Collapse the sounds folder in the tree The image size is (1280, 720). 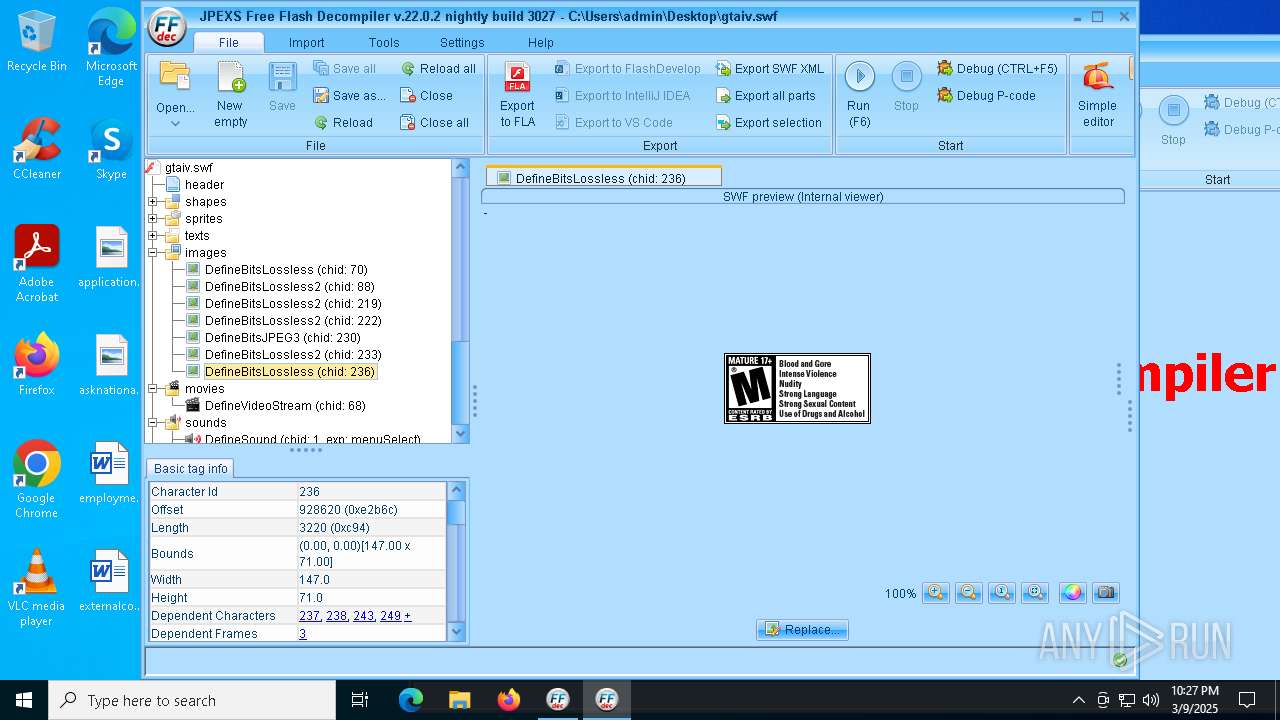153,423
